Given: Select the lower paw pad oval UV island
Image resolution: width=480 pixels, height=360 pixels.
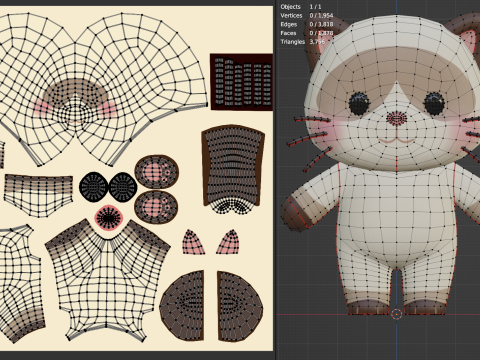Looking at the screenshot, I should tap(156, 207).
